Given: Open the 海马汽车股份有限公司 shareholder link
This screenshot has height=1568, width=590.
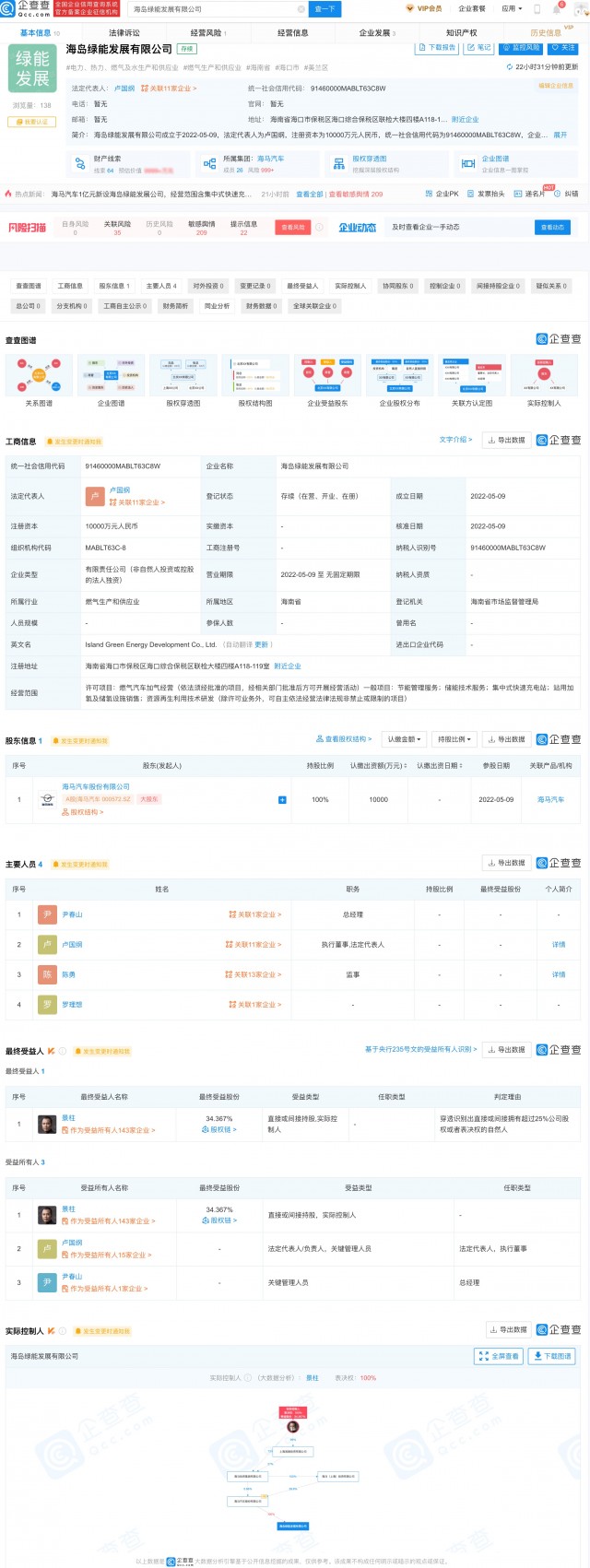Looking at the screenshot, I should [x=96, y=786].
